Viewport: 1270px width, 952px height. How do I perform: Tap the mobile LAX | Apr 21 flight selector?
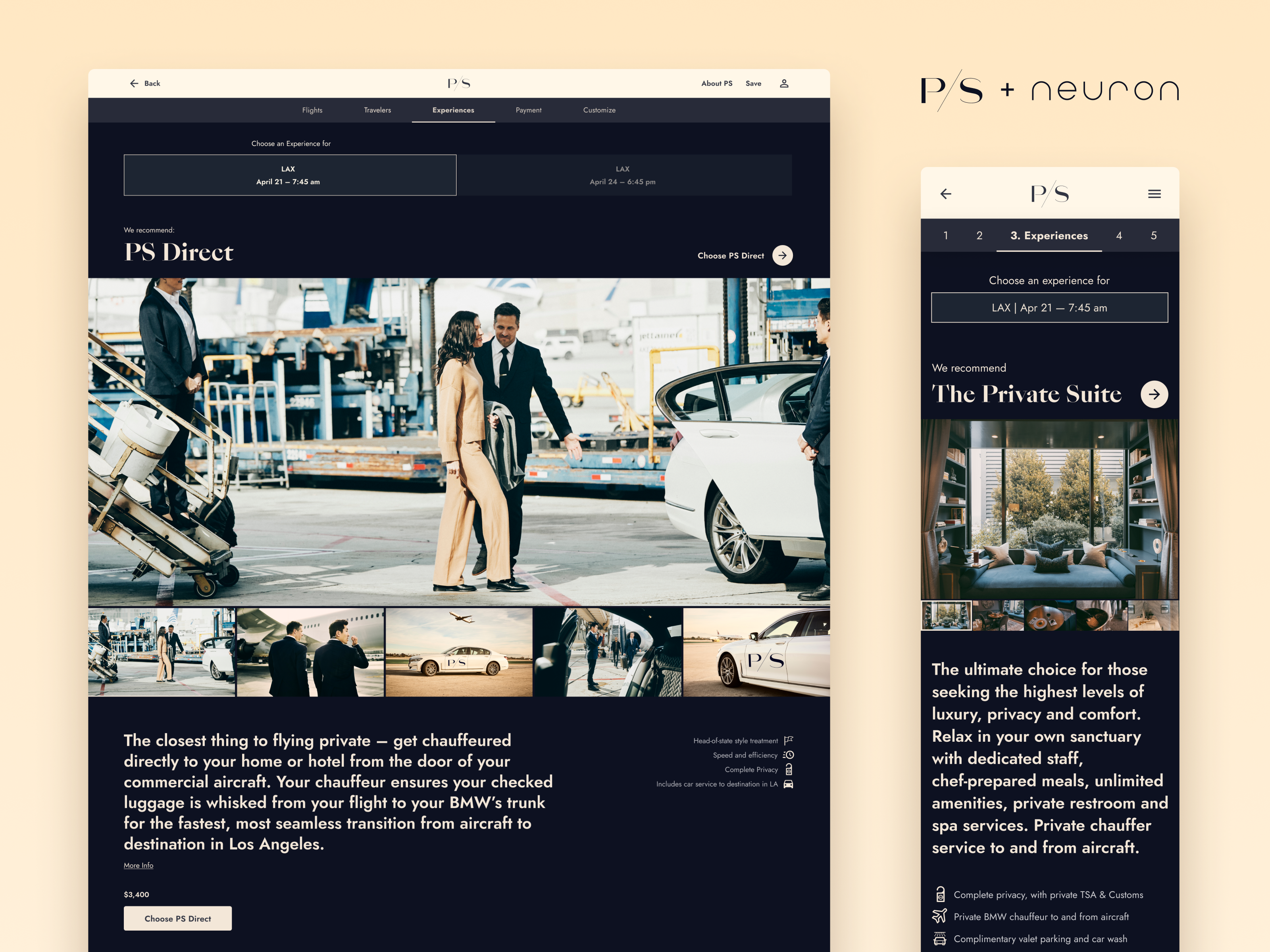click(1049, 307)
